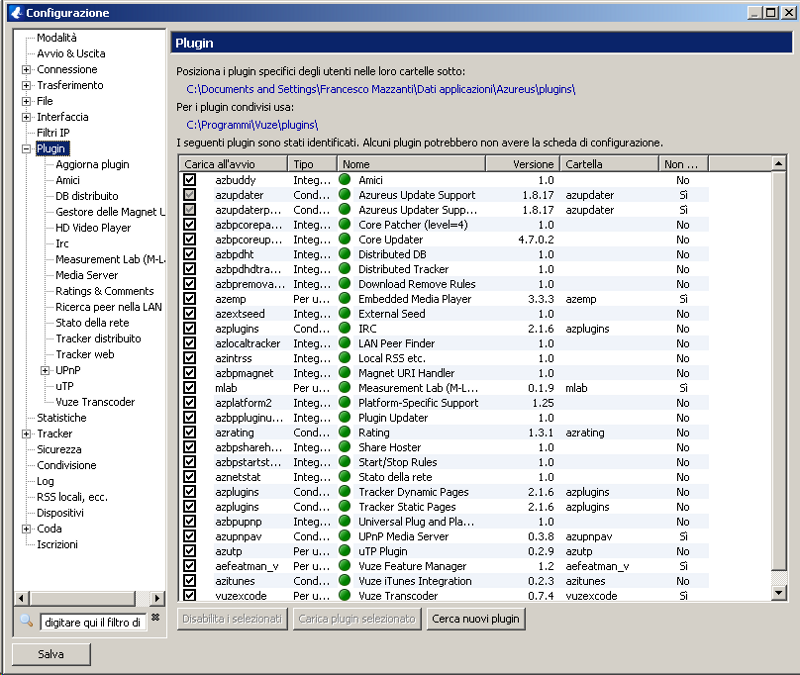This screenshot has height=675, width=800.
Task: Click the green dot beside uTP Plugin
Action: click(345, 551)
